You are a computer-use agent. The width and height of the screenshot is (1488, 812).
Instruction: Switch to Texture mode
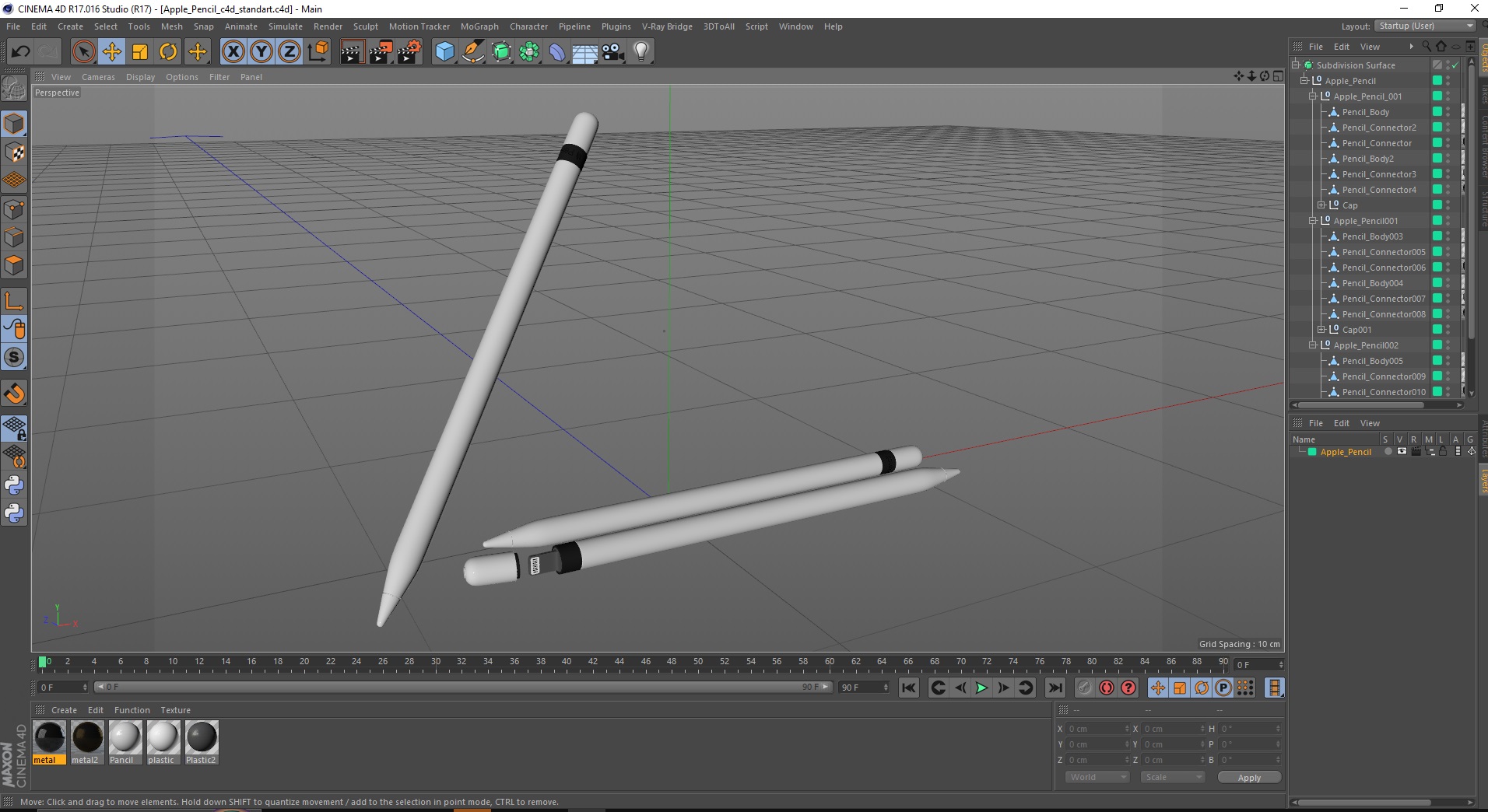click(x=14, y=152)
